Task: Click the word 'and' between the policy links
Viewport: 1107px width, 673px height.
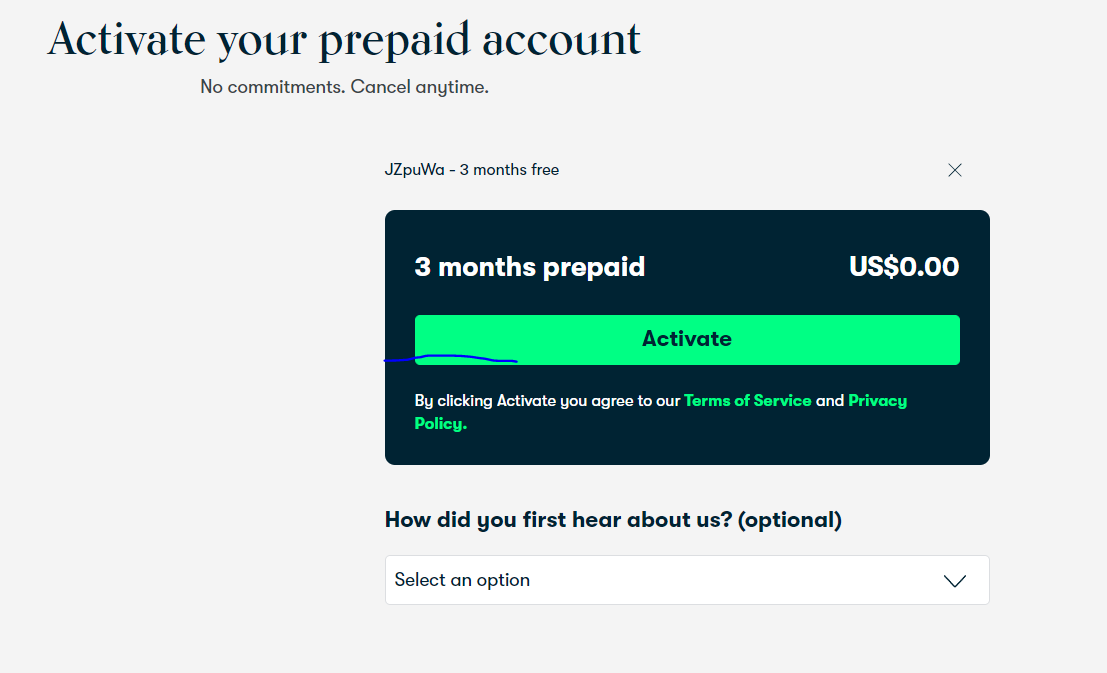Action: click(x=829, y=400)
